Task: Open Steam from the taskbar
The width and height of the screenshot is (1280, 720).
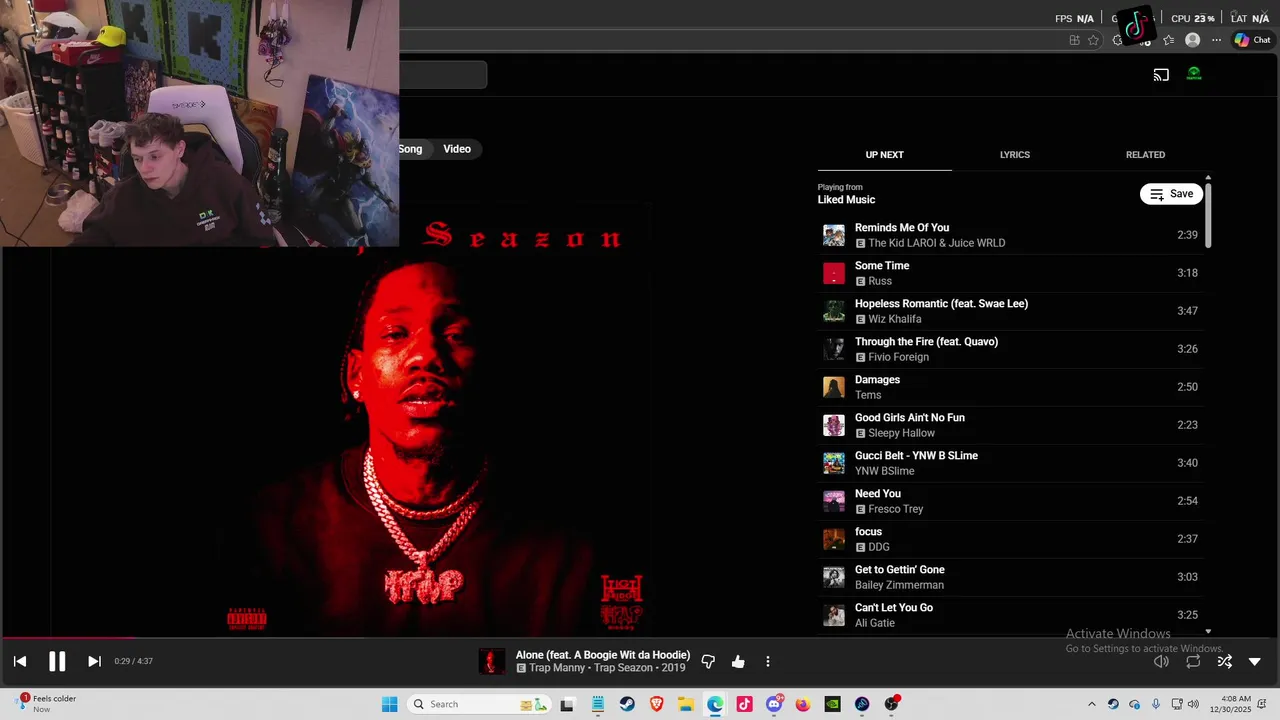Action: [x=627, y=704]
